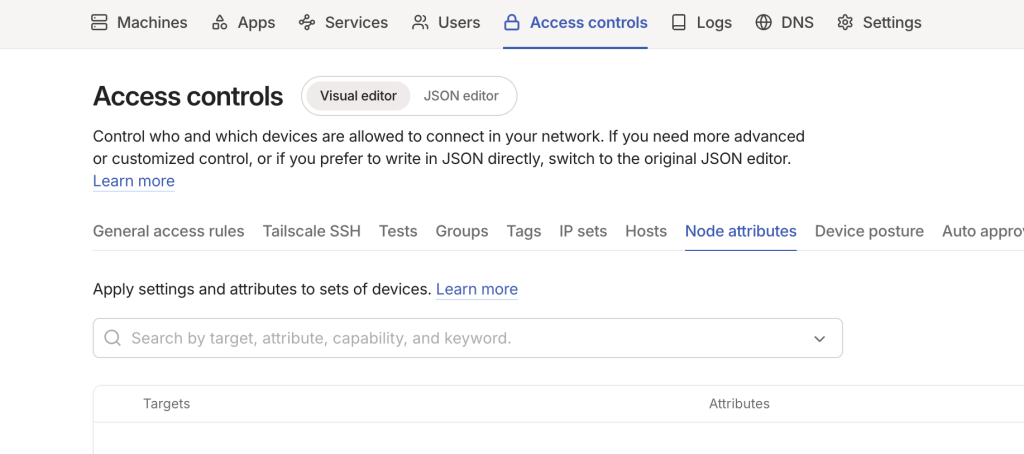Click the Services nodes icon
This screenshot has width=1024, height=454.
pos(307,22)
